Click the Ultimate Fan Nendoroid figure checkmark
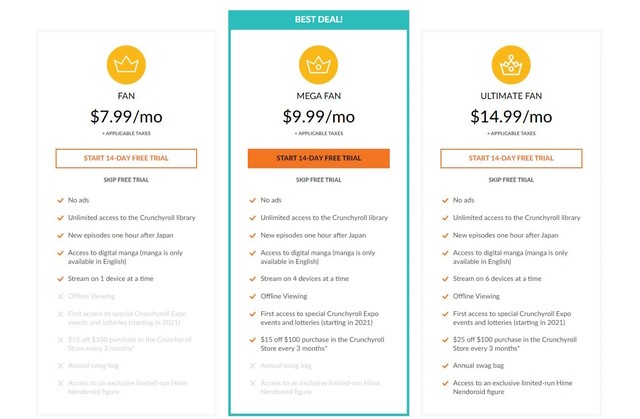 pos(445,384)
